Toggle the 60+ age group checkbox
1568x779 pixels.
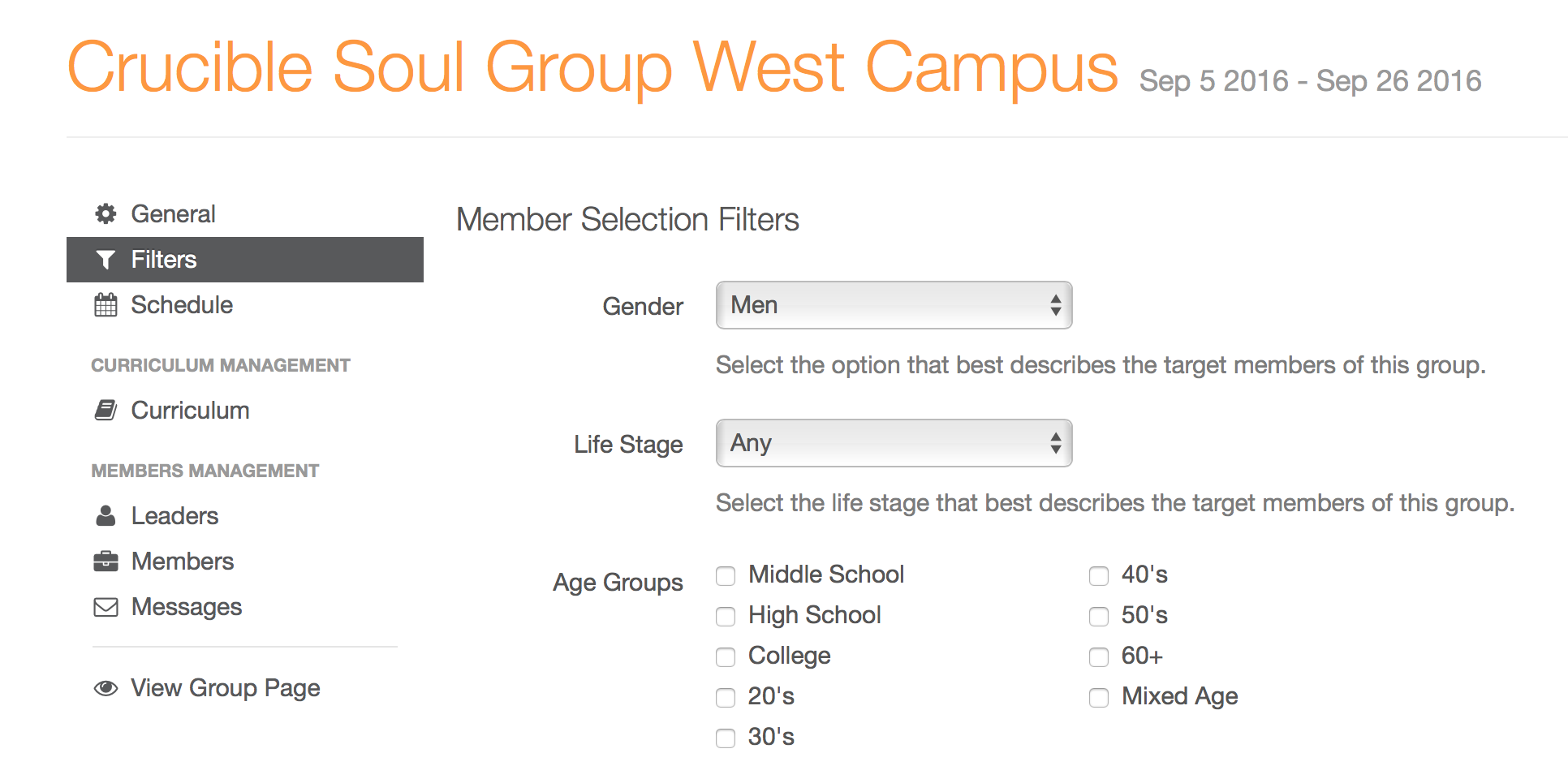(1099, 657)
